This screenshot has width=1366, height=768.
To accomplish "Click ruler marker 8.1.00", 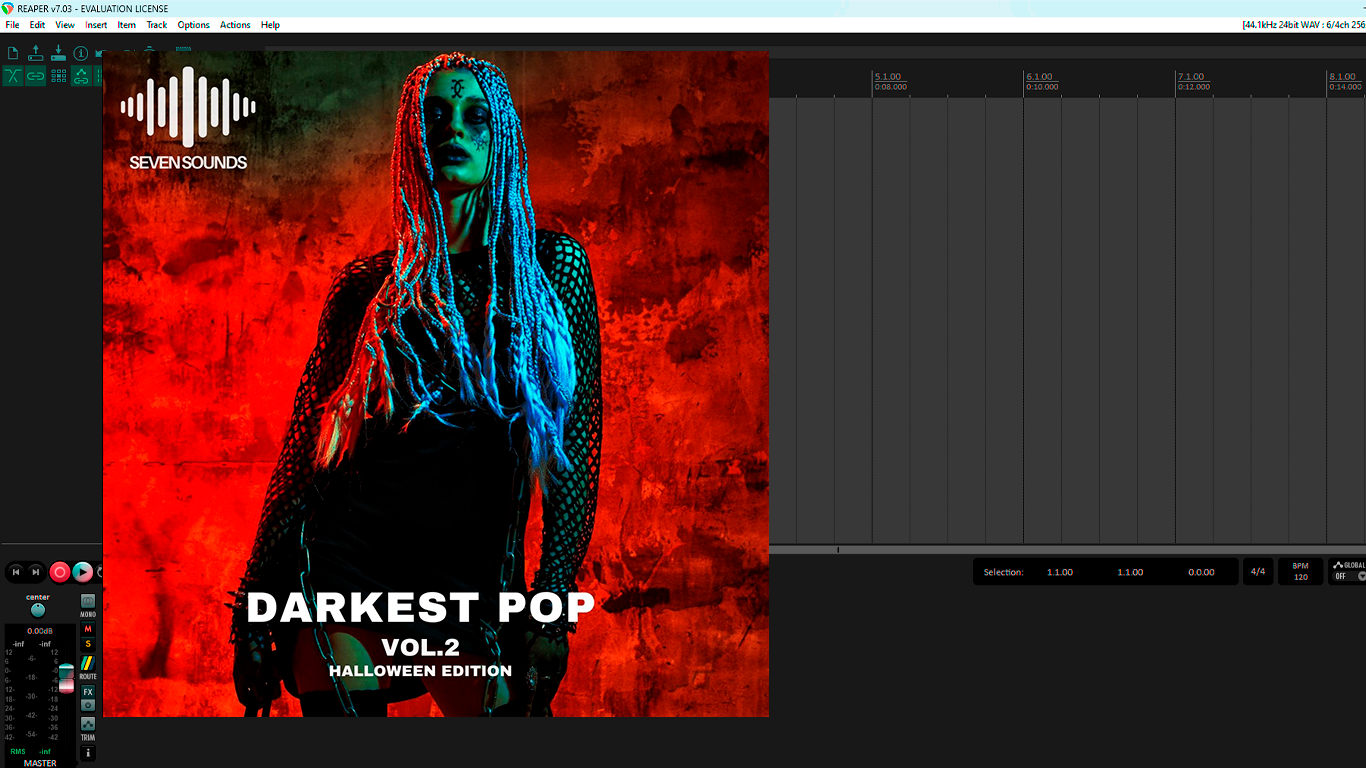I will (1341, 77).
